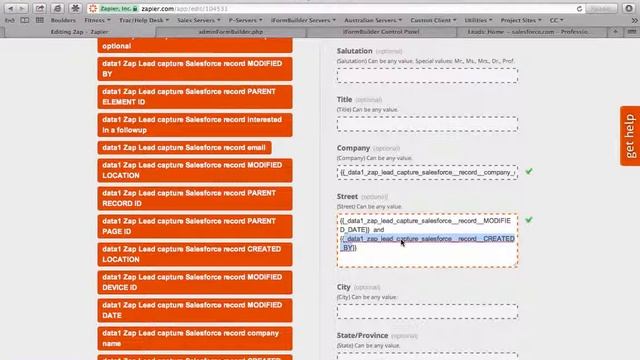The height and width of the screenshot is (360, 640).
Task: Expand the Sales Servers bookmarks folder
Action: (x=198, y=20)
